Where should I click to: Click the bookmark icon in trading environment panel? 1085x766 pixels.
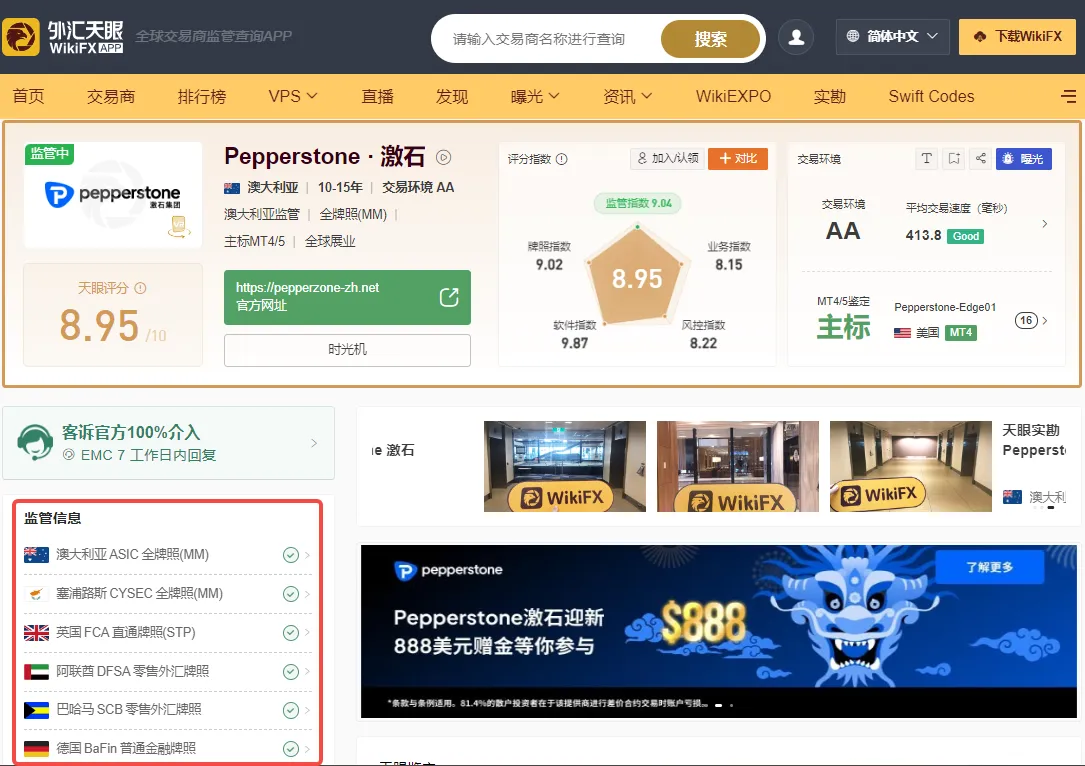(954, 158)
